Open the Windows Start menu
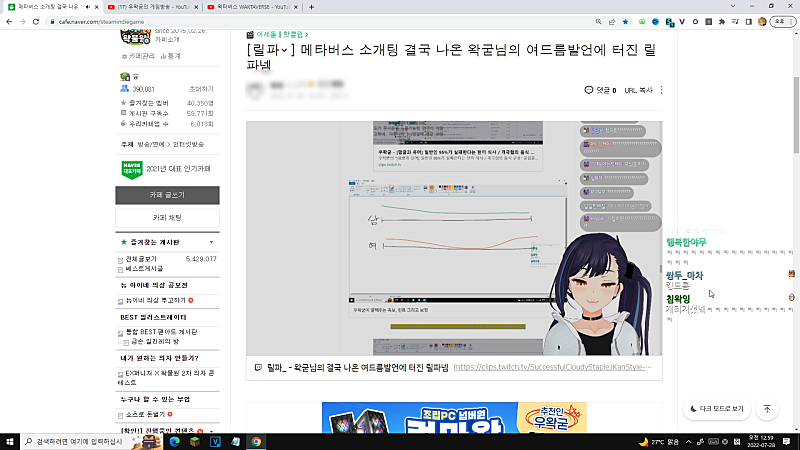Screen dimensions: 800x450 pyautogui.click(x=10, y=441)
